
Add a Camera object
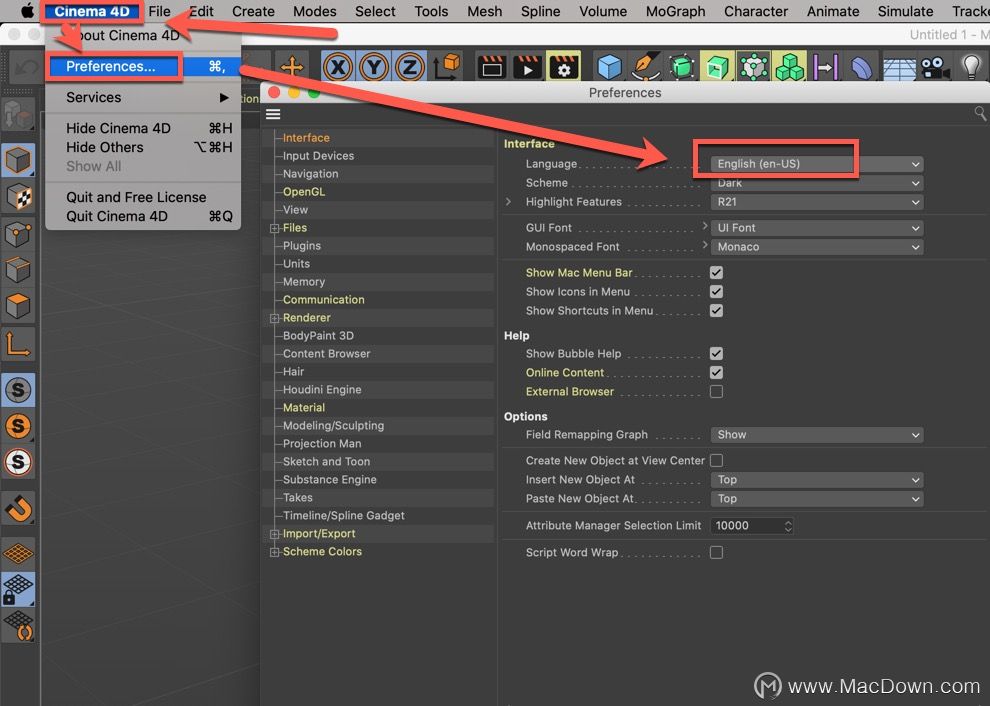click(x=935, y=67)
